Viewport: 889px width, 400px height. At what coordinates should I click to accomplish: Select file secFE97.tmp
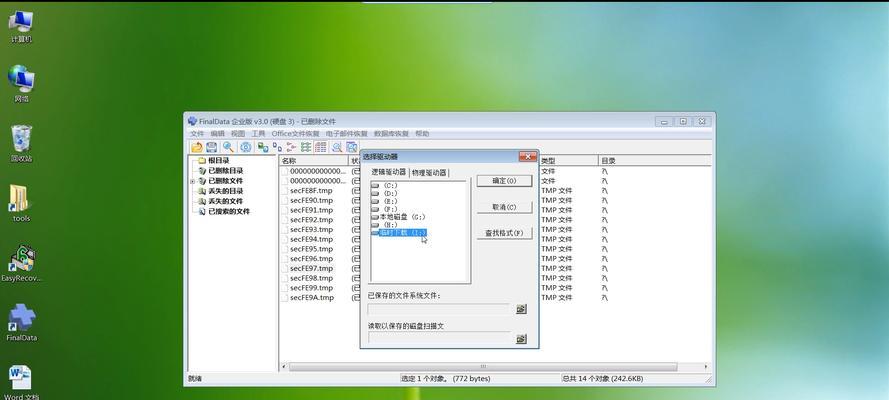click(311, 268)
